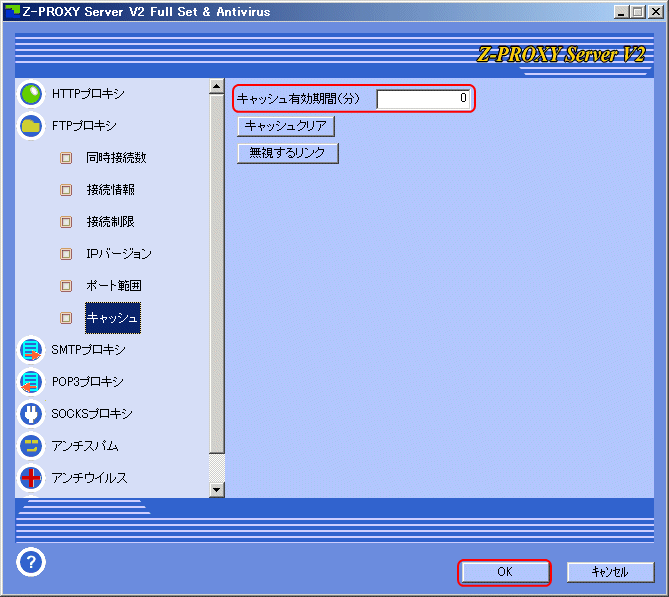This screenshot has height=597, width=669.
Task: Select the highlighted キャッシュ item
Action: (x=113, y=318)
